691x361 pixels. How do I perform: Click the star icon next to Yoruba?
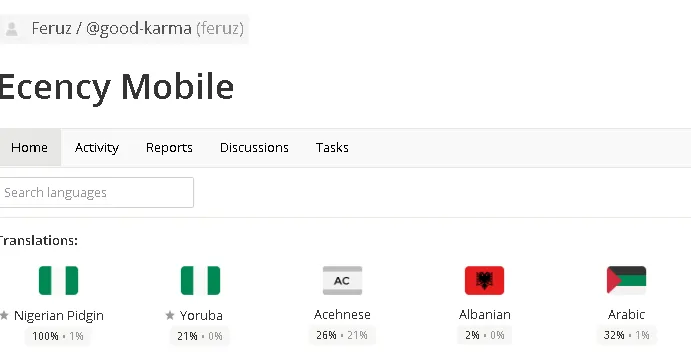pyautogui.click(x=170, y=315)
